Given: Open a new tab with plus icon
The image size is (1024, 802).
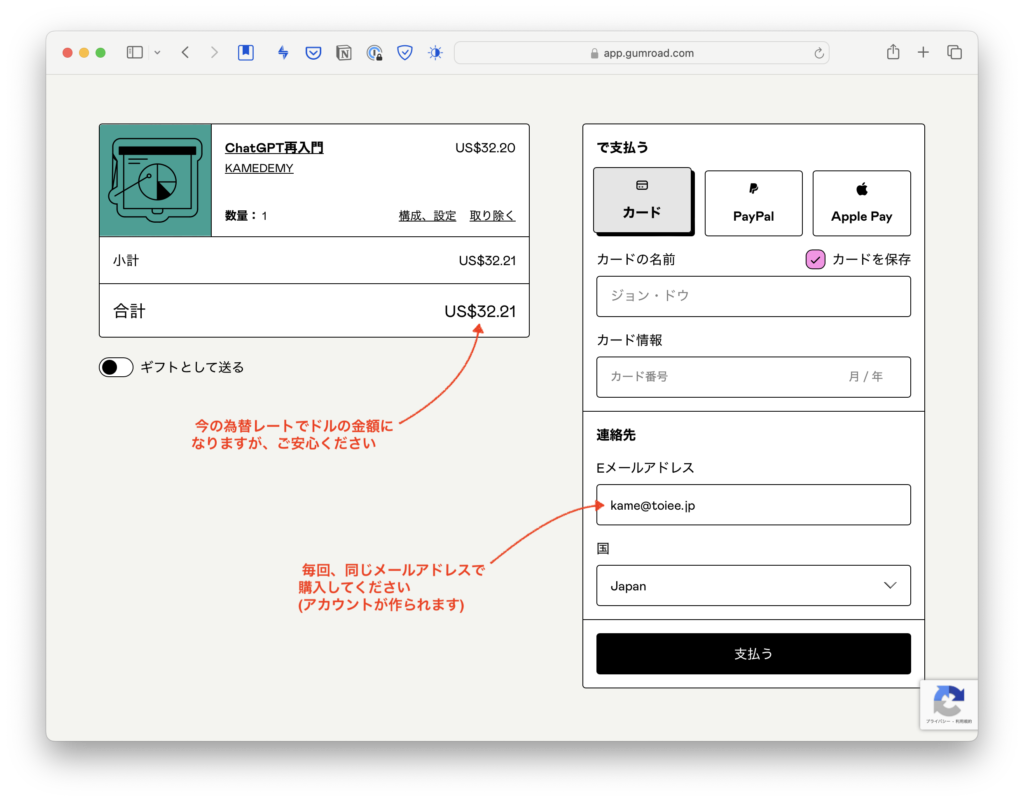Looking at the screenshot, I should tap(923, 53).
